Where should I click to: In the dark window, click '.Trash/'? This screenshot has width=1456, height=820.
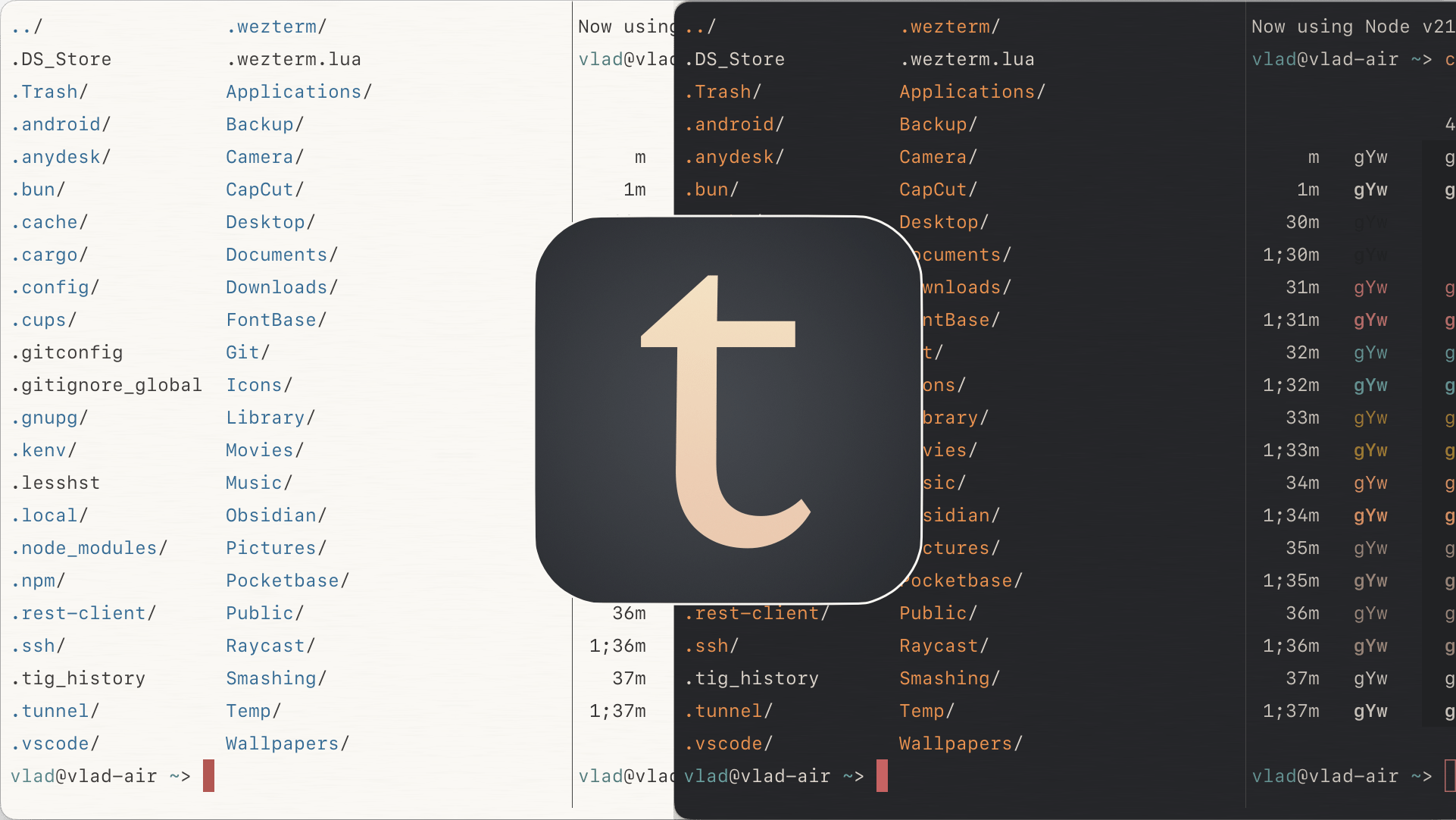coord(723,92)
